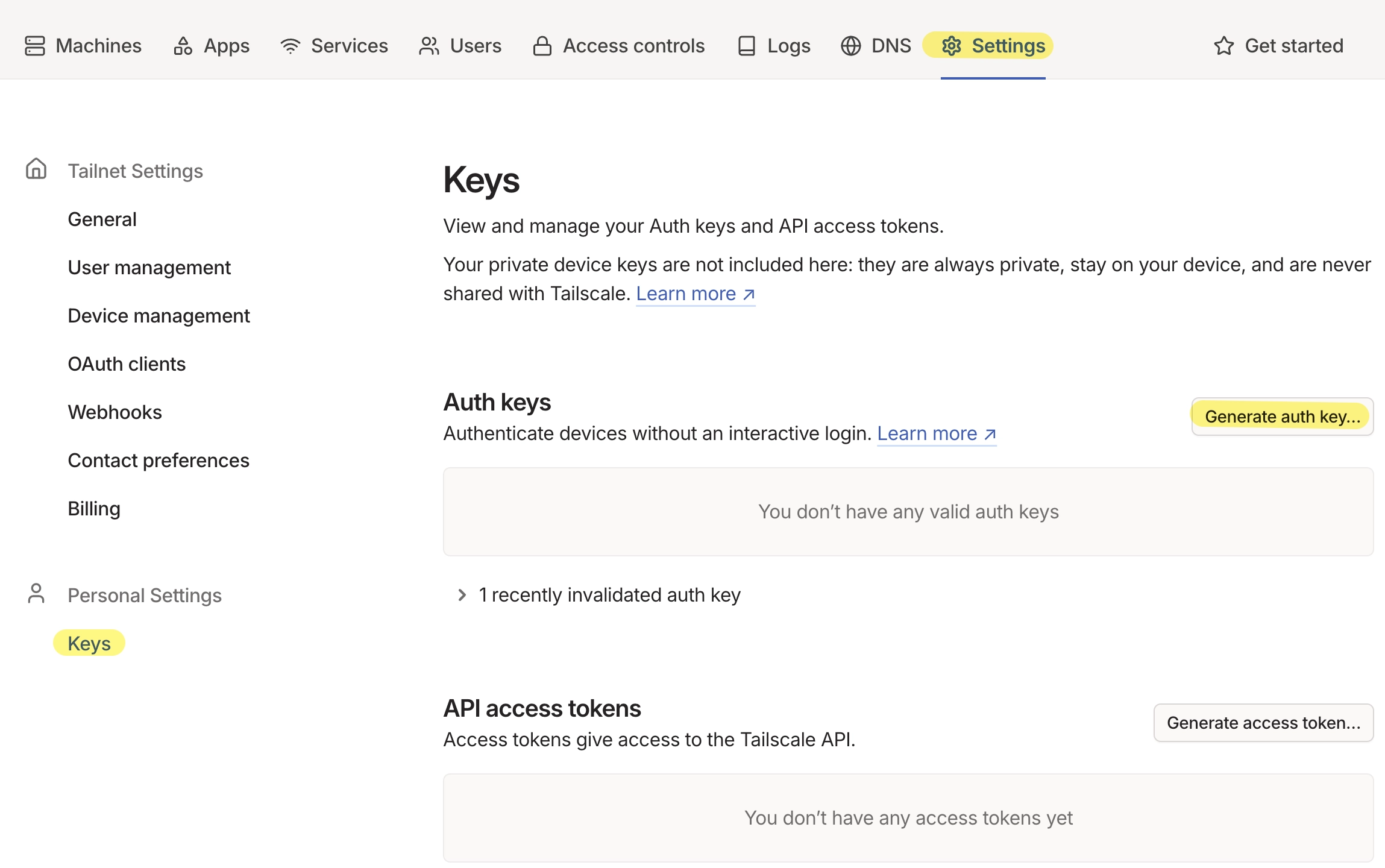Go to Billing settings
1385x868 pixels.
click(x=94, y=509)
